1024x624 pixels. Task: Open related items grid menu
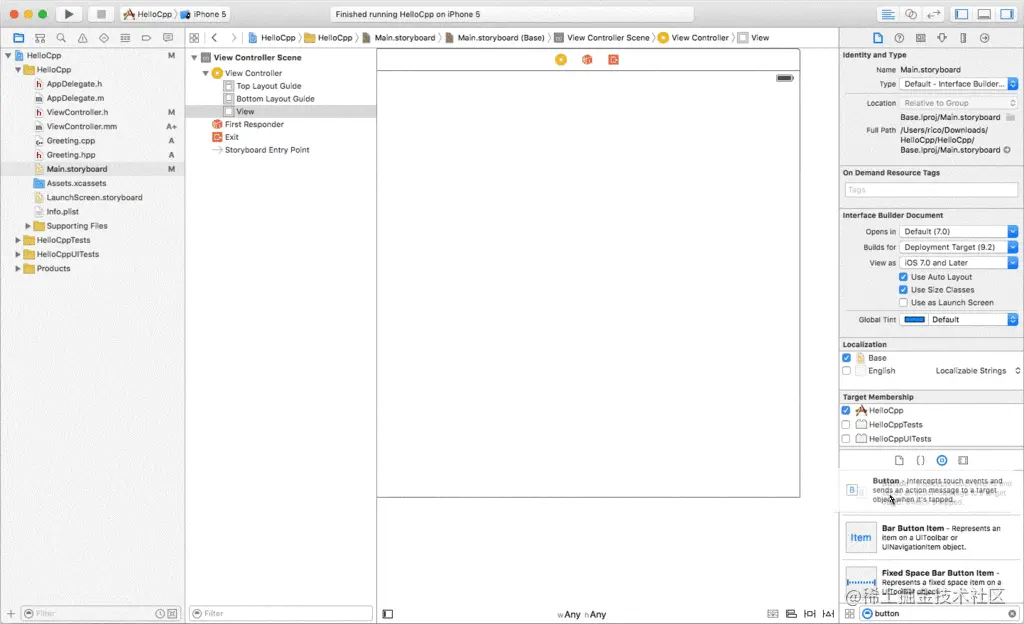[194, 38]
